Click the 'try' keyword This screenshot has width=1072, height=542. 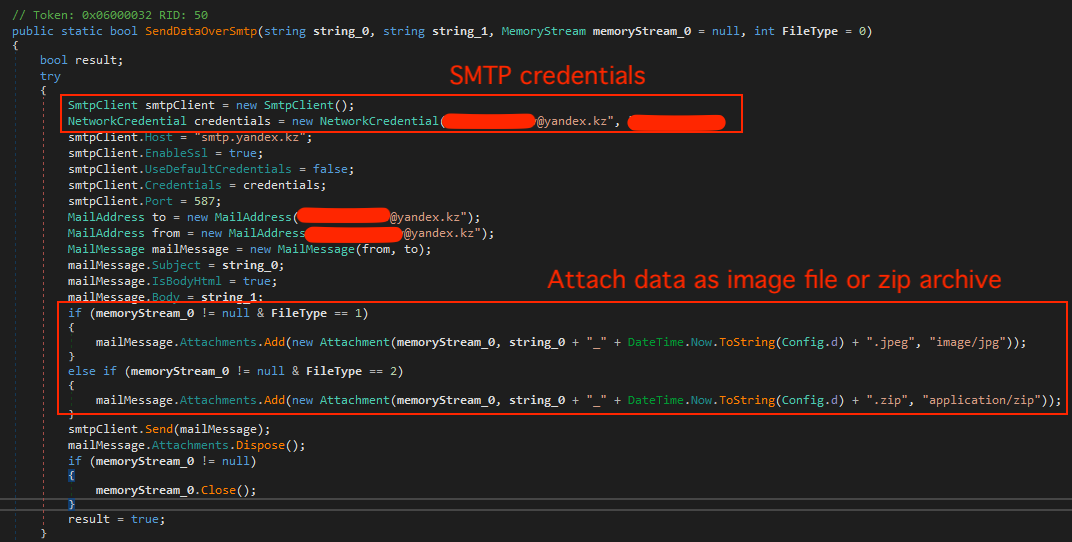click(x=50, y=76)
